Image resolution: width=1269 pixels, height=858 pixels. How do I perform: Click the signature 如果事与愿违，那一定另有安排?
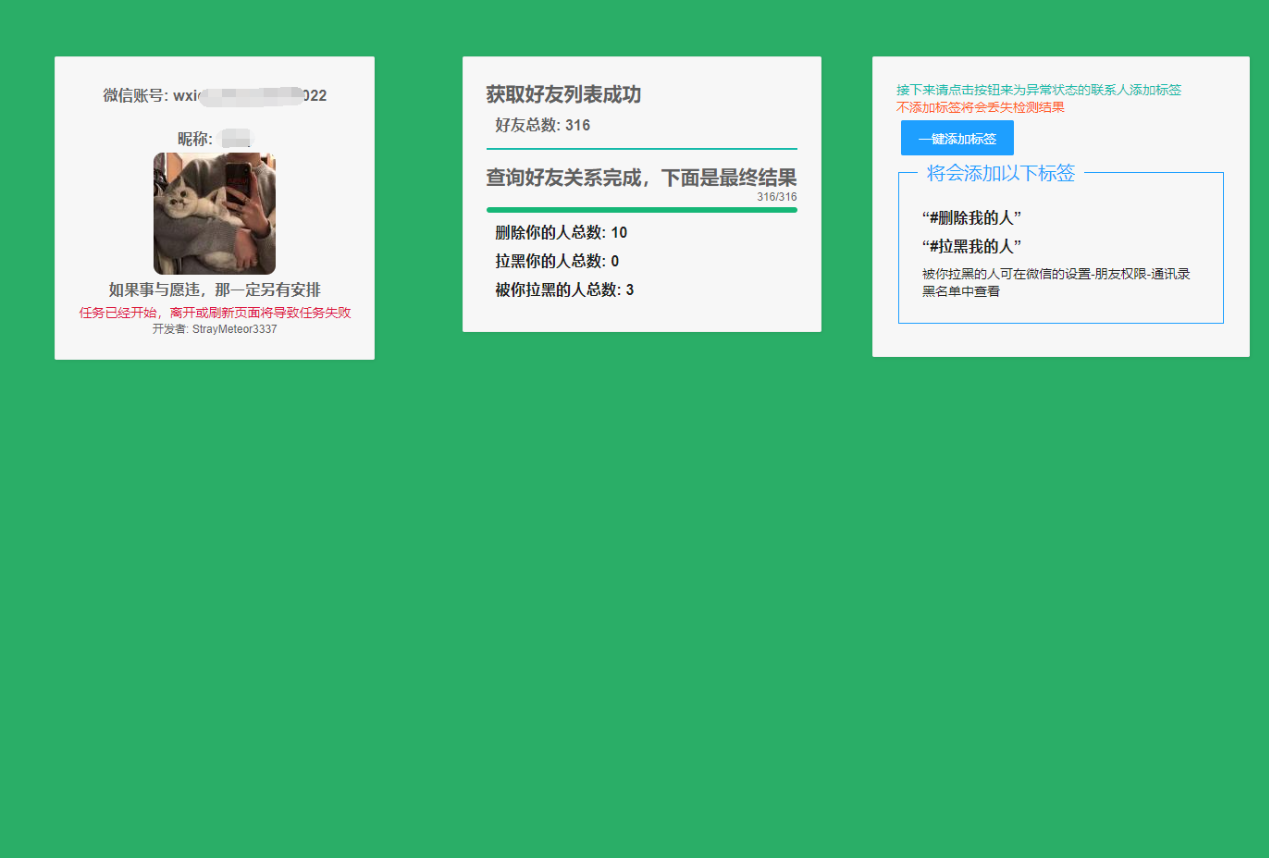(213, 290)
